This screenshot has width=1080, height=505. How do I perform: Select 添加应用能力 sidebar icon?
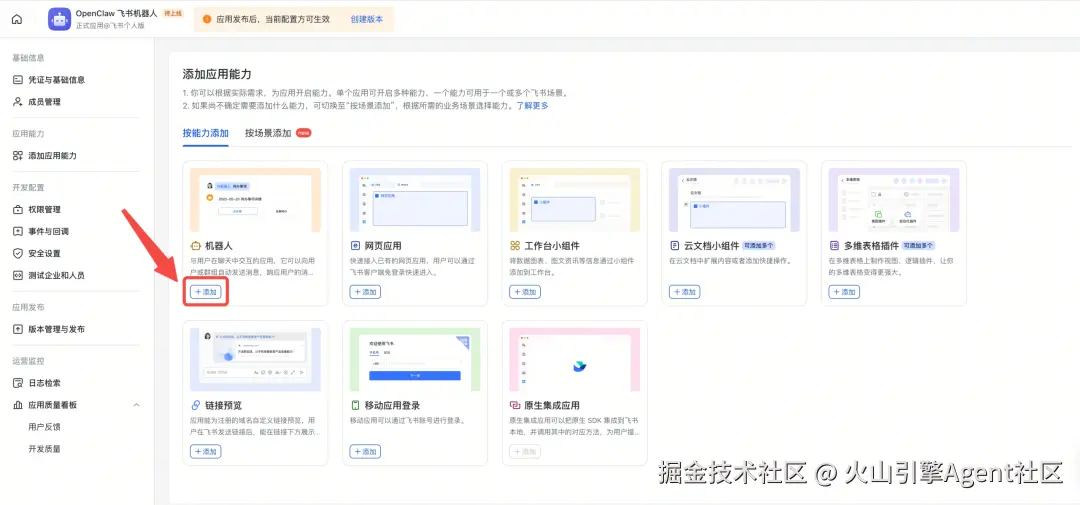pyautogui.click(x=18, y=156)
